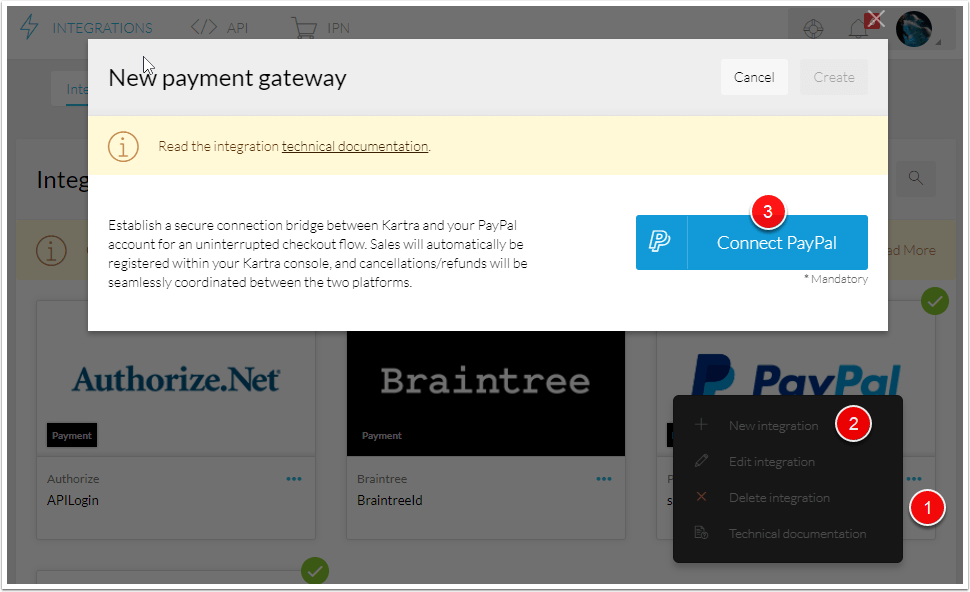Open the notifications bell icon
The width and height of the screenshot is (970, 592).
click(857, 28)
